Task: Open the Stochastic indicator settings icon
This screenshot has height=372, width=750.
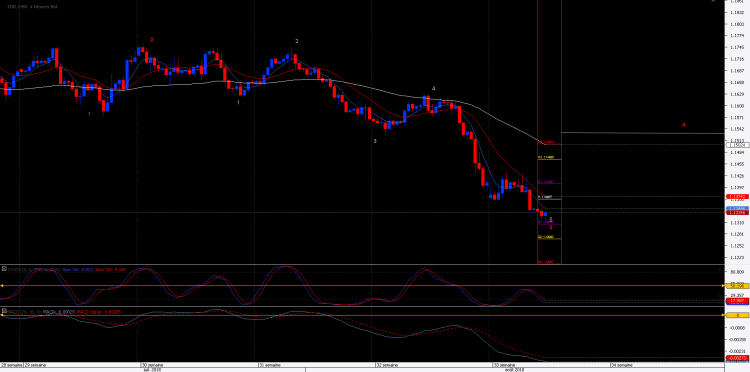Action: [x=4, y=270]
